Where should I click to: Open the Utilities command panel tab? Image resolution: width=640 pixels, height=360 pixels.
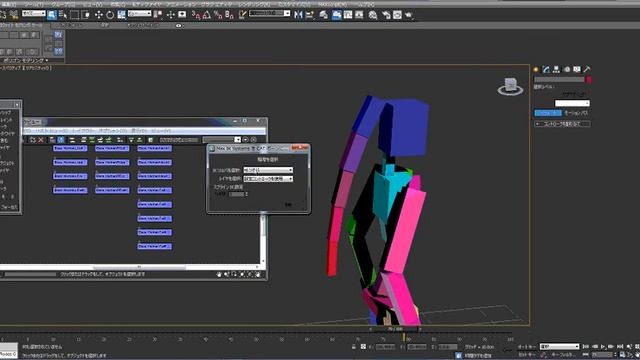pyautogui.click(x=587, y=69)
